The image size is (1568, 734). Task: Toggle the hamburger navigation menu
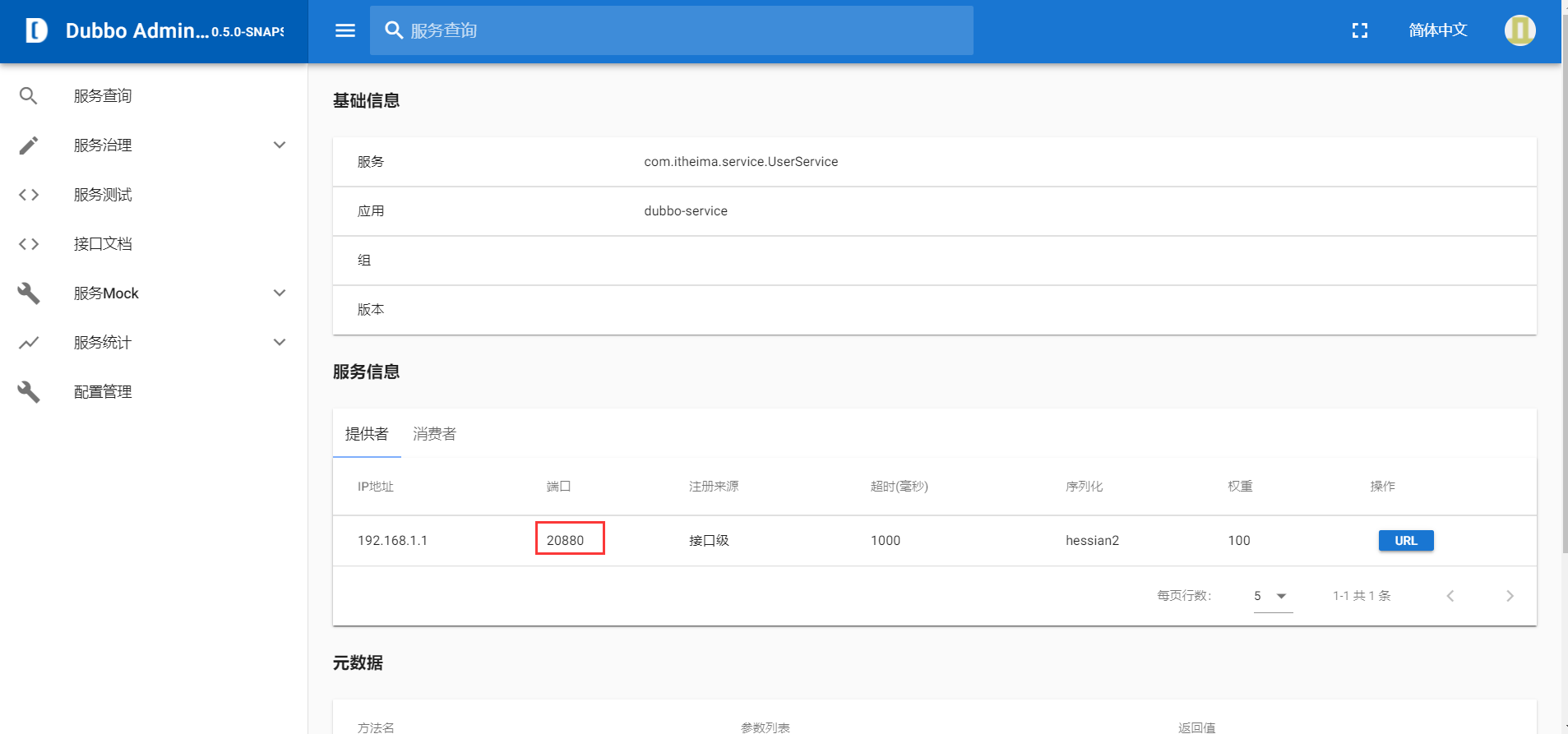[x=345, y=30]
